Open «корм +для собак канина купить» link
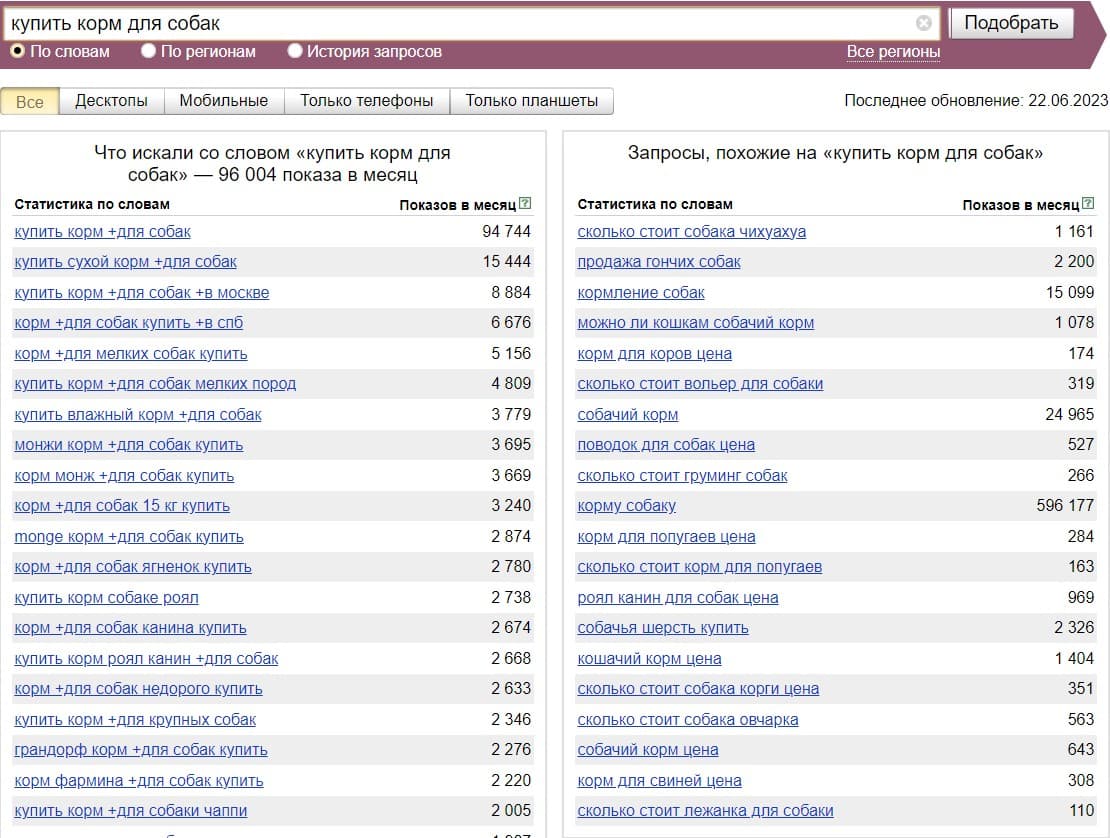The image size is (1110, 838). tap(130, 628)
